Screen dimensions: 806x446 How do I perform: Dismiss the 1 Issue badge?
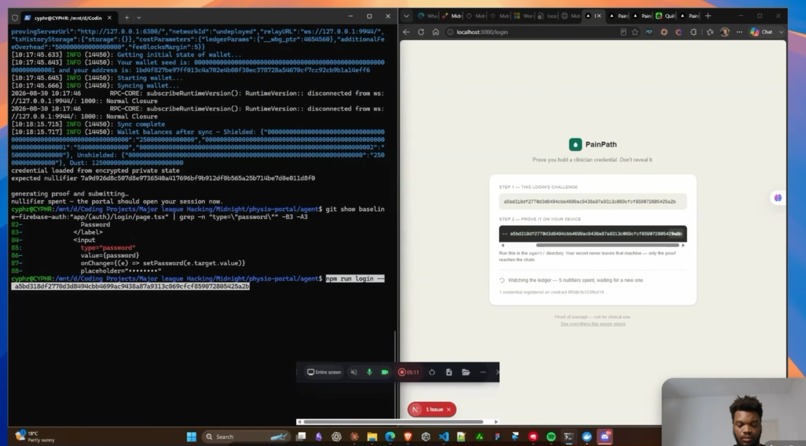pyautogui.click(x=449, y=410)
